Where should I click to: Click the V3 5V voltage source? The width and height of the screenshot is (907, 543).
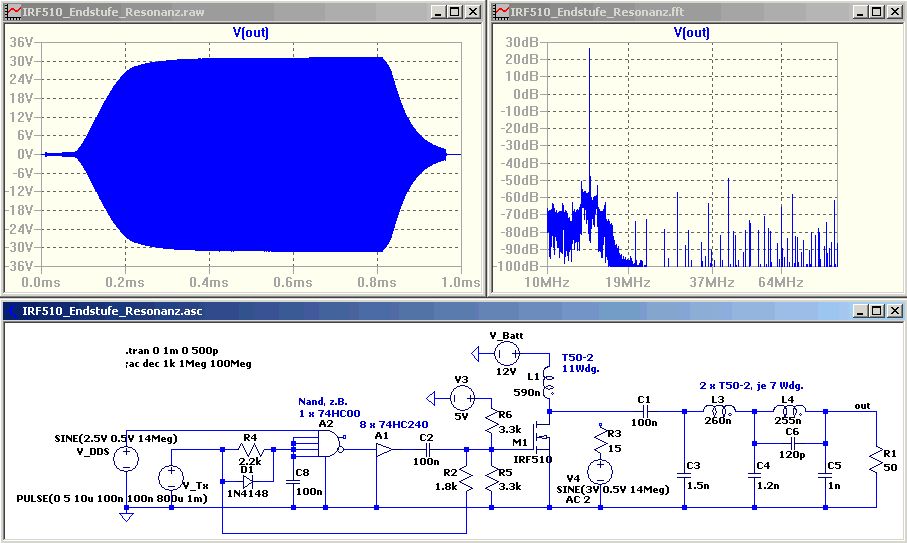click(x=463, y=398)
